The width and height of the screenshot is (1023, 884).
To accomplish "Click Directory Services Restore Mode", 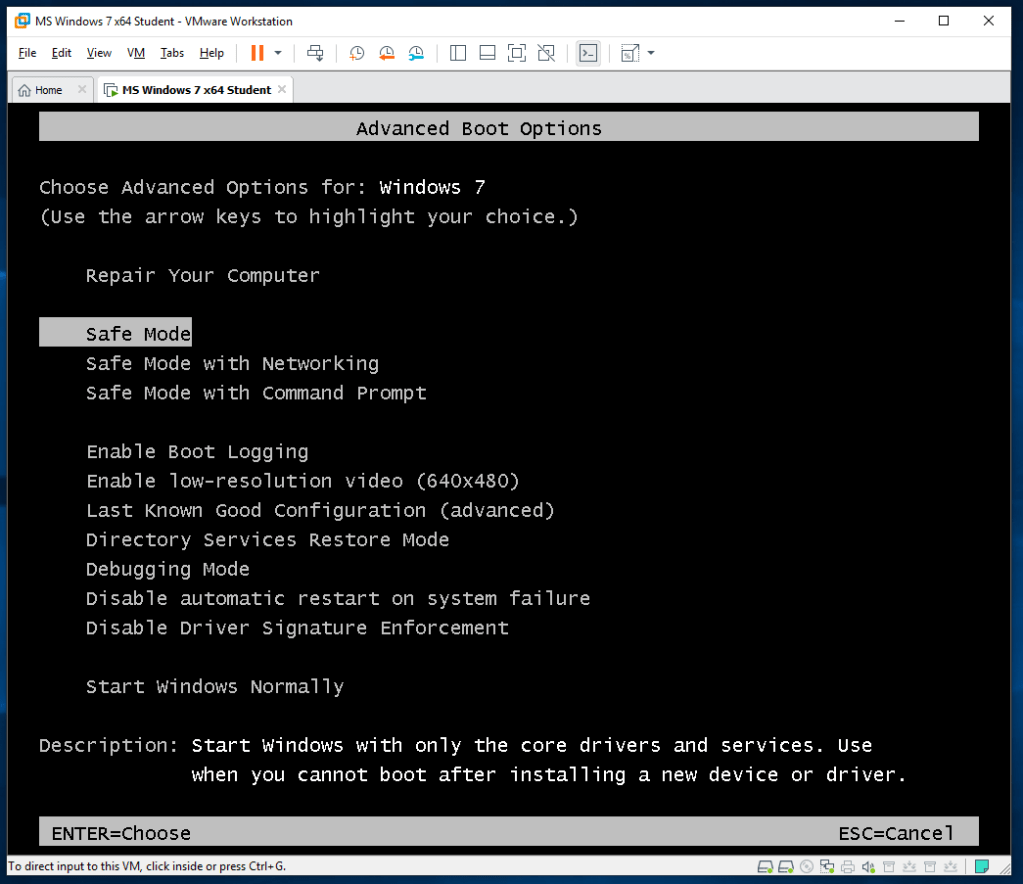I will tap(267, 540).
